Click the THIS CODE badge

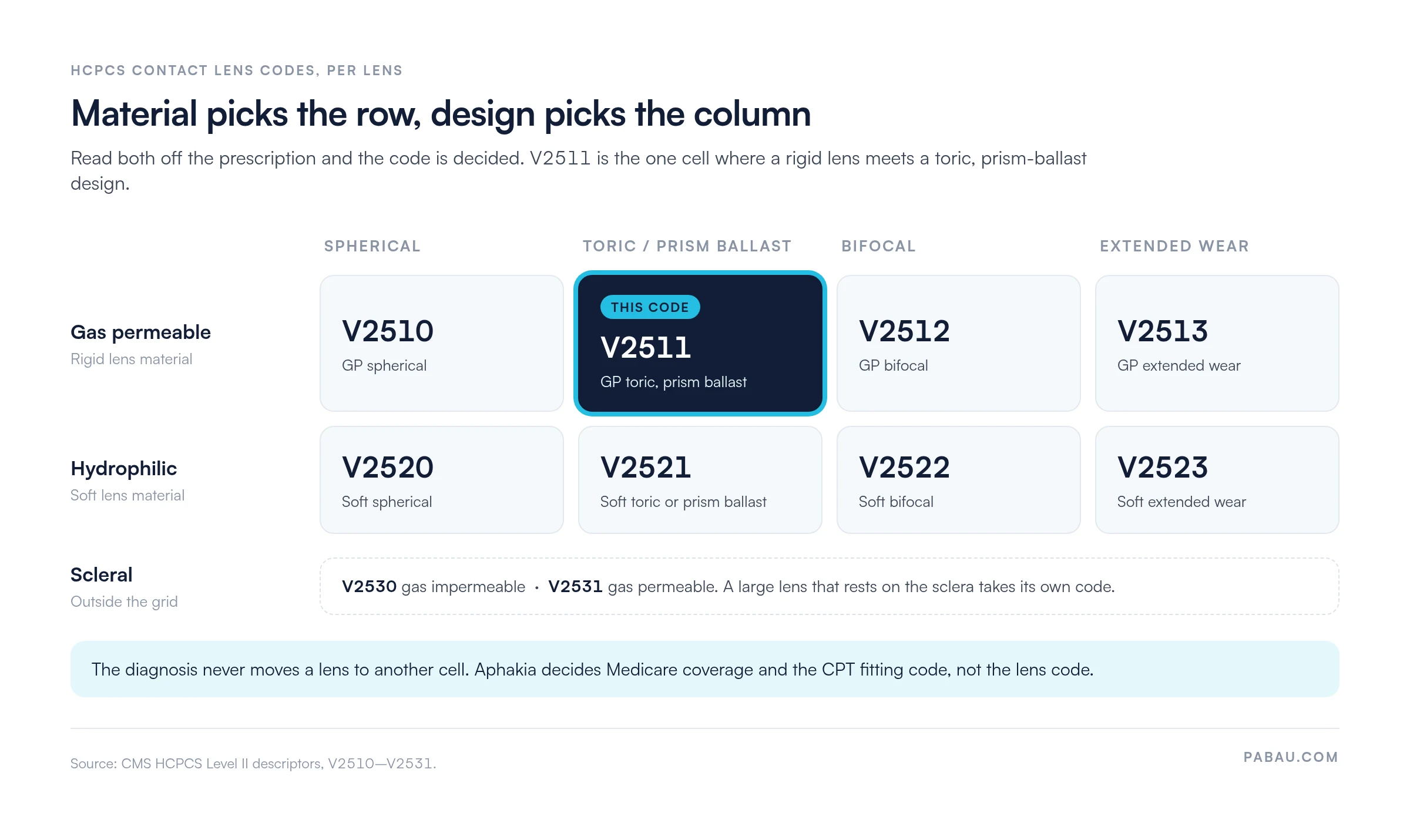650,307
